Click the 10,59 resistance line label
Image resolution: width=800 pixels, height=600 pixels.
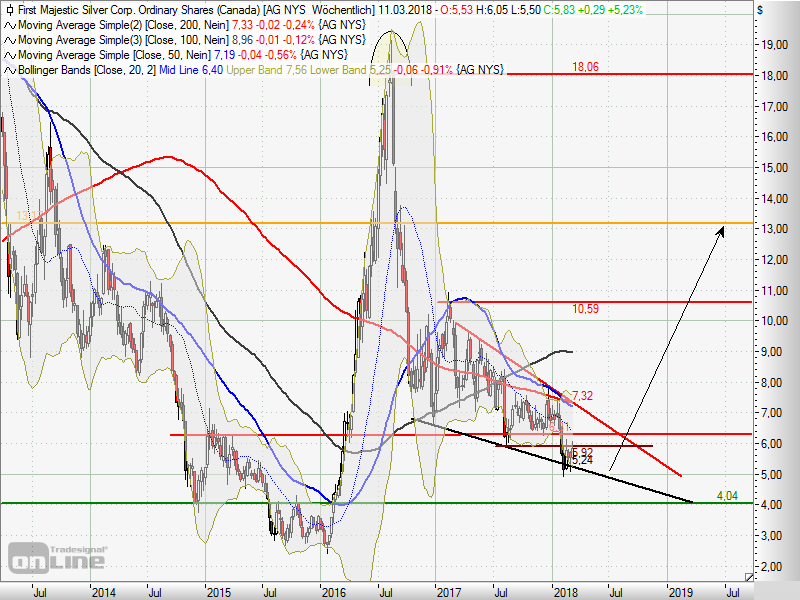(585, 309)
